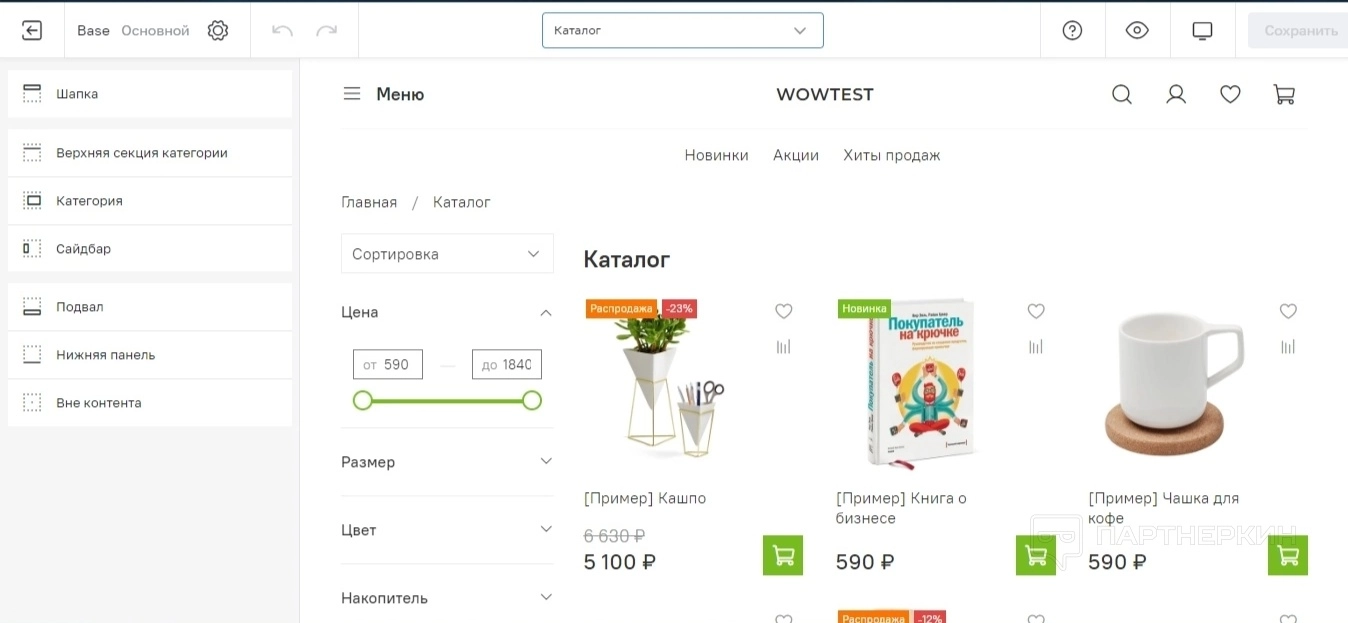Select the Шапка section in sidebar

tap(150, 94)
